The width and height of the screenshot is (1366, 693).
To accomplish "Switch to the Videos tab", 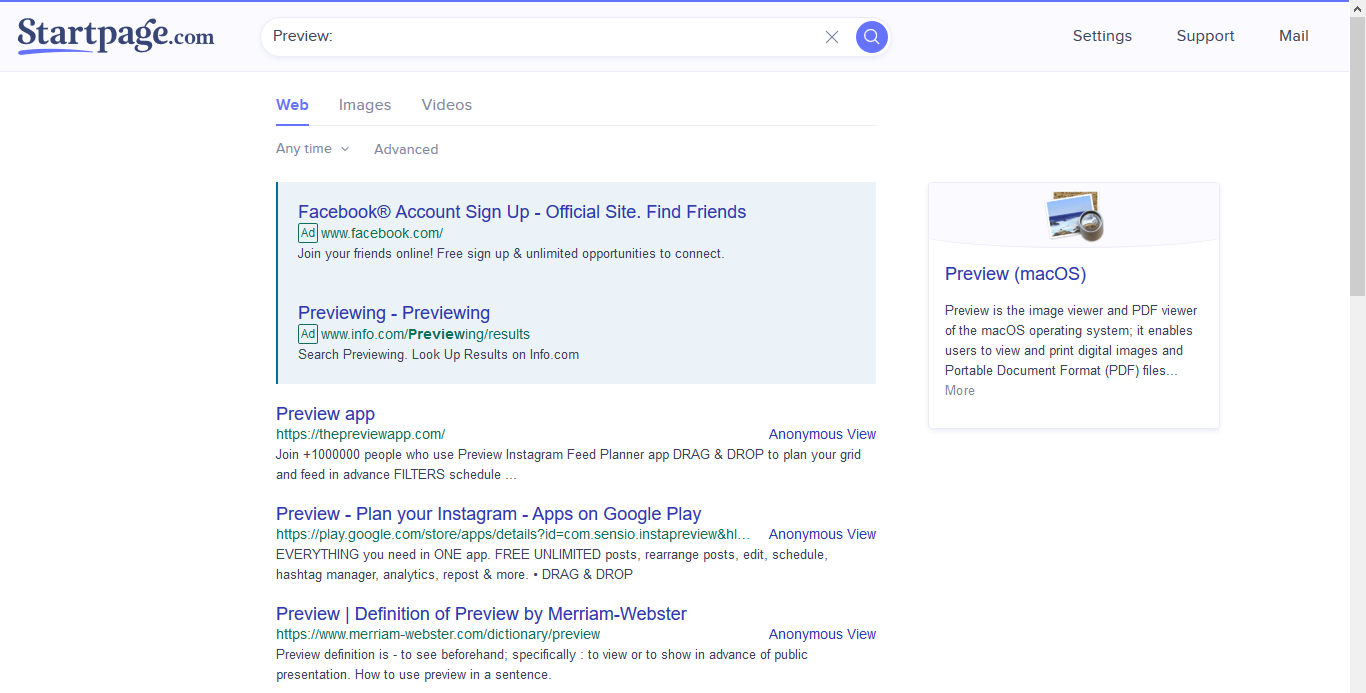I will click(446, 105).
